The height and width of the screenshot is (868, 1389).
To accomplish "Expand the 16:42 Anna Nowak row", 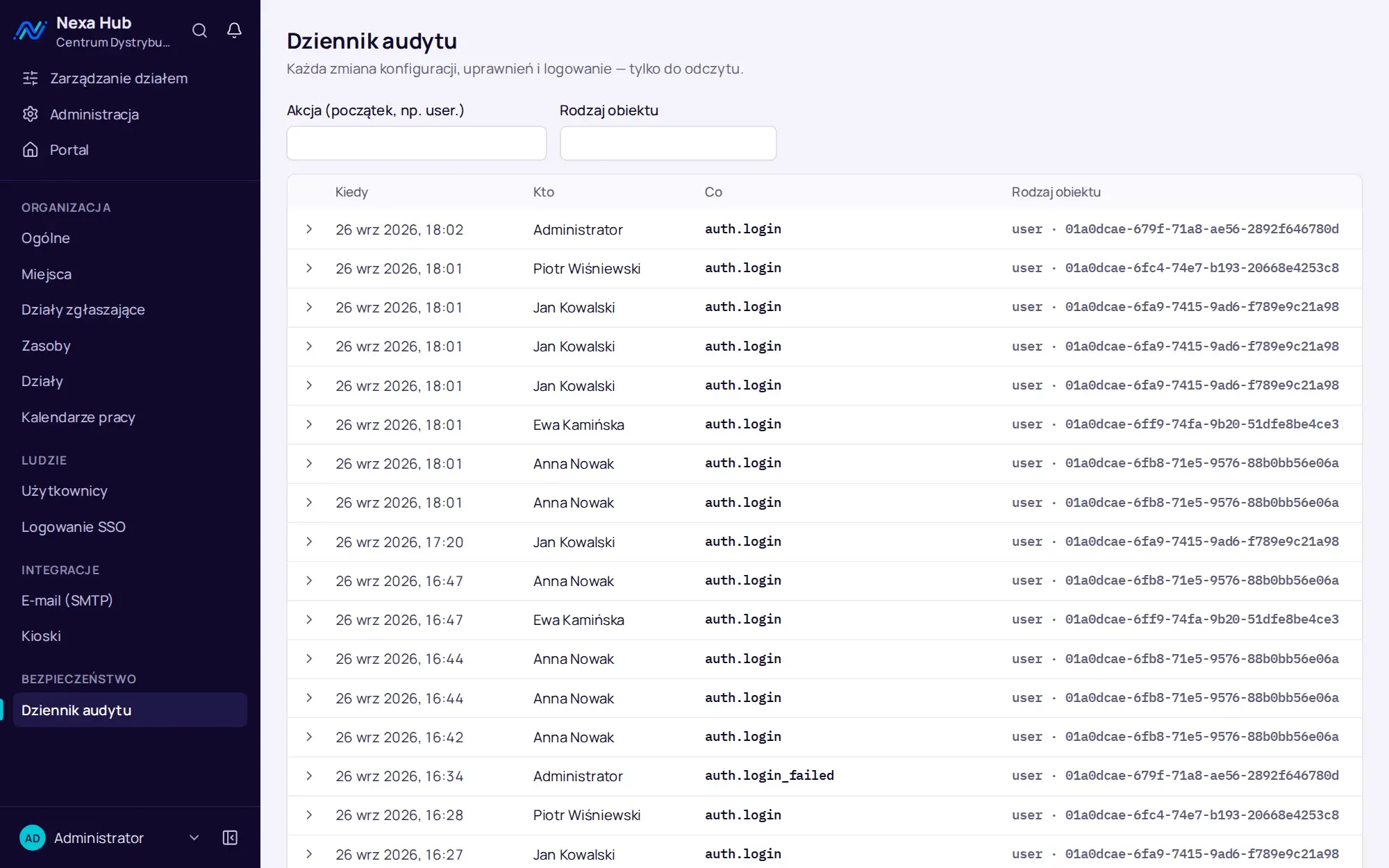I will tap(309, 737).
